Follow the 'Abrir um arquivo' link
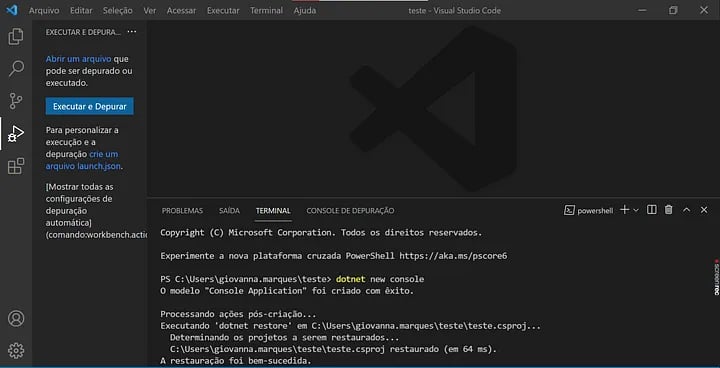Screen dimensions: 720x368 point(79,59)
